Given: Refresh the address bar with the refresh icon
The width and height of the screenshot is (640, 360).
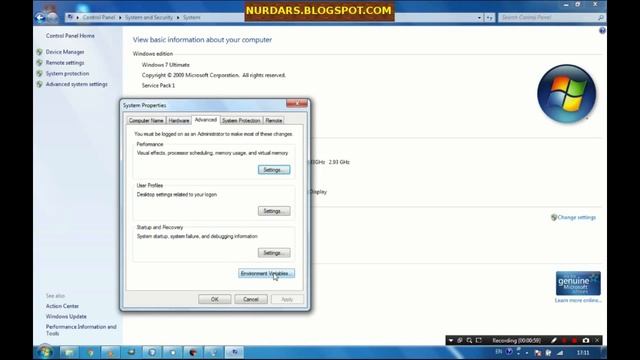Looking at the screenshot, I should pos(489,18).
